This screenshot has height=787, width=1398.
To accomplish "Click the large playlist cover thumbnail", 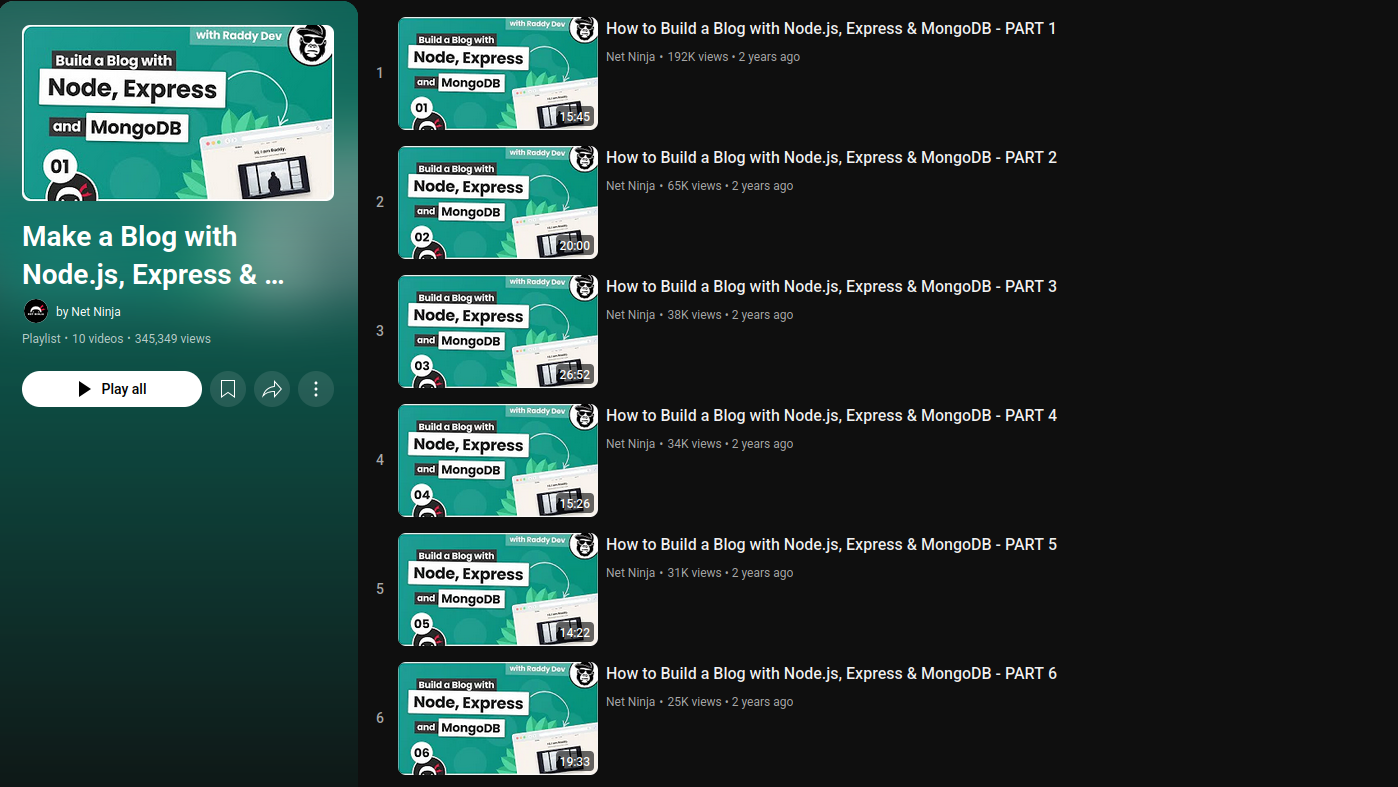I will [x=178, y=113].
